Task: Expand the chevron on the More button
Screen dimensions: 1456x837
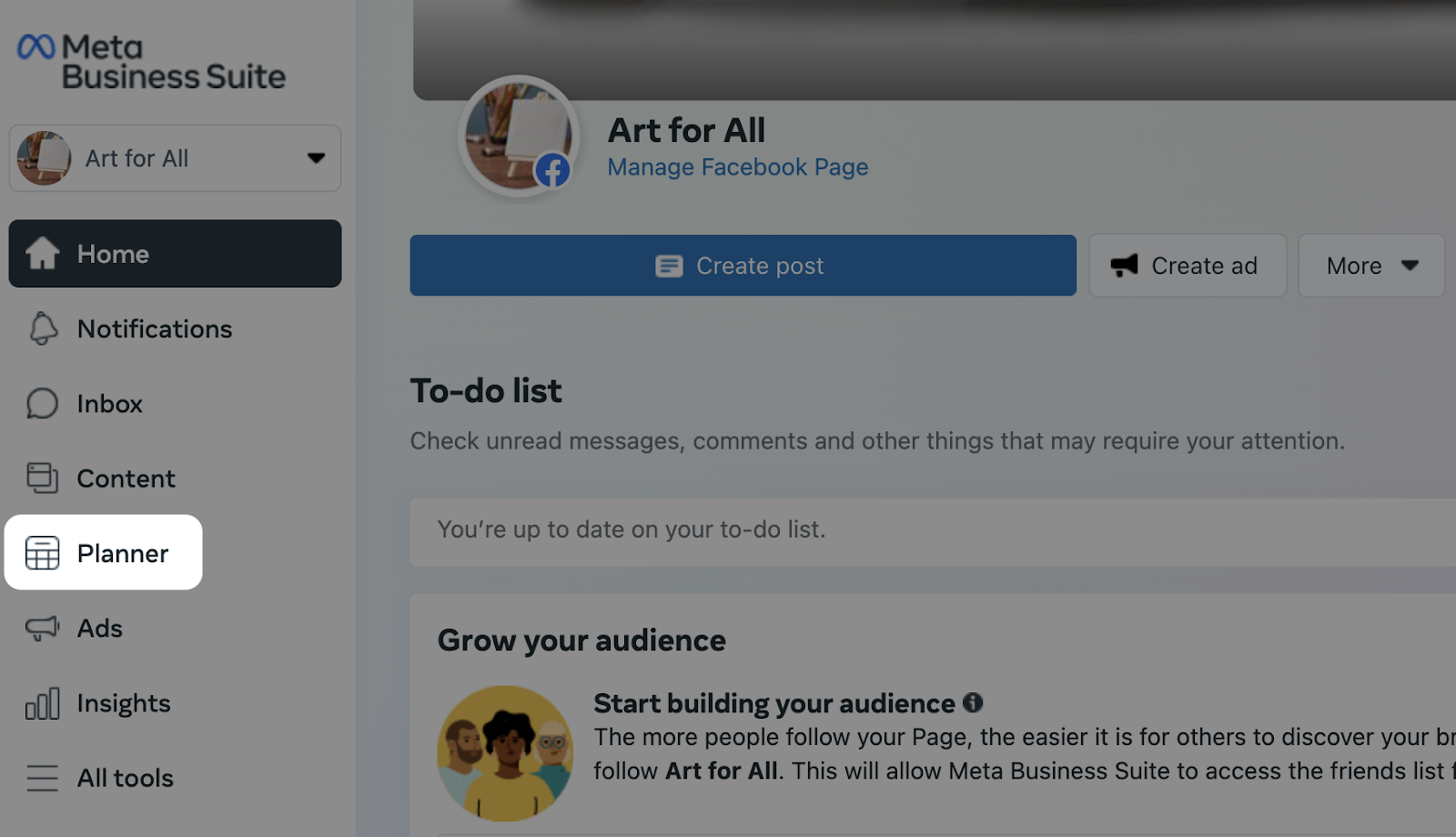Action: pyautogui.click(x=1410, y=265)
